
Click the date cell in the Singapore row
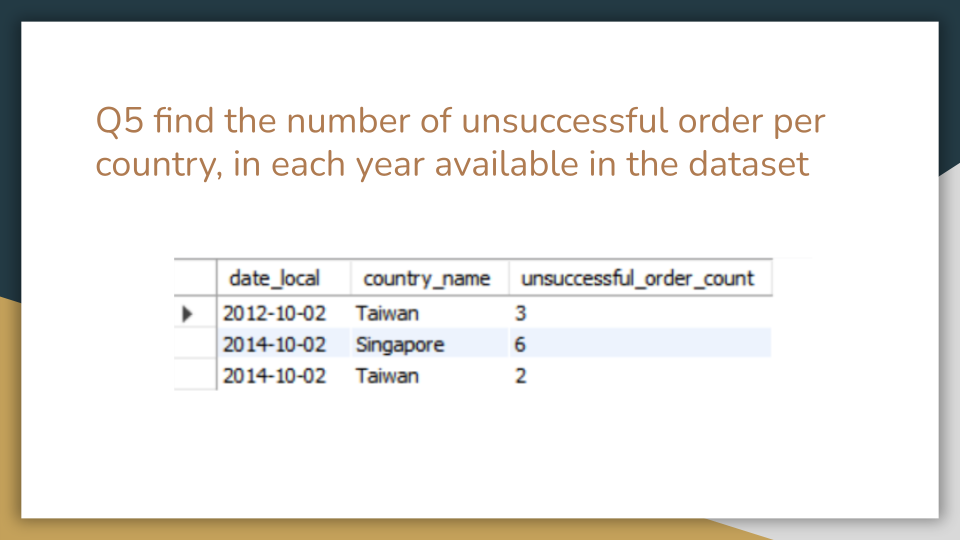coord(284,345)
